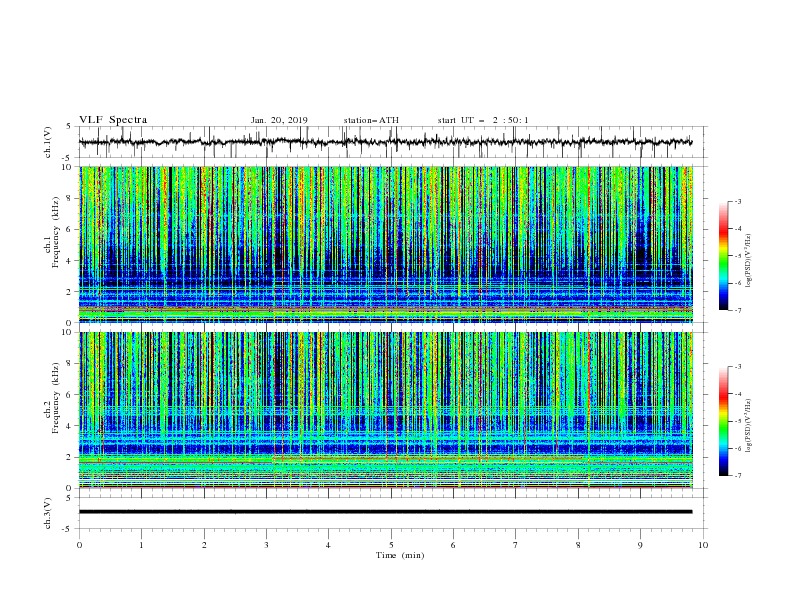Click the thick black ch.3 voltage trace
792x612 pixels.
coord(385,512)
